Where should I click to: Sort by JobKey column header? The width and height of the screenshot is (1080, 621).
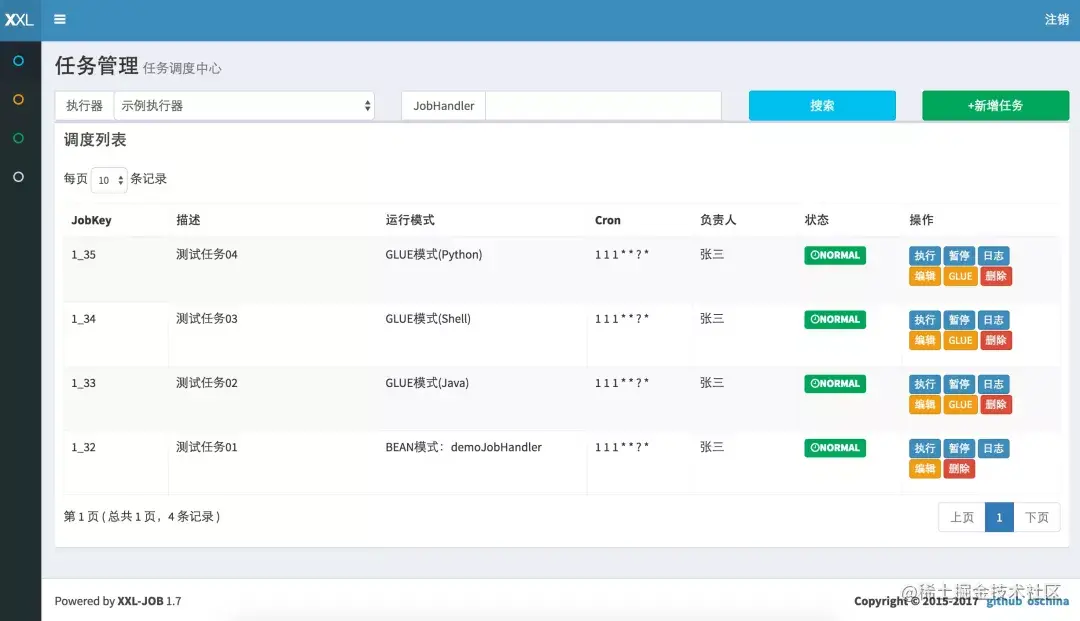[91, 220]
